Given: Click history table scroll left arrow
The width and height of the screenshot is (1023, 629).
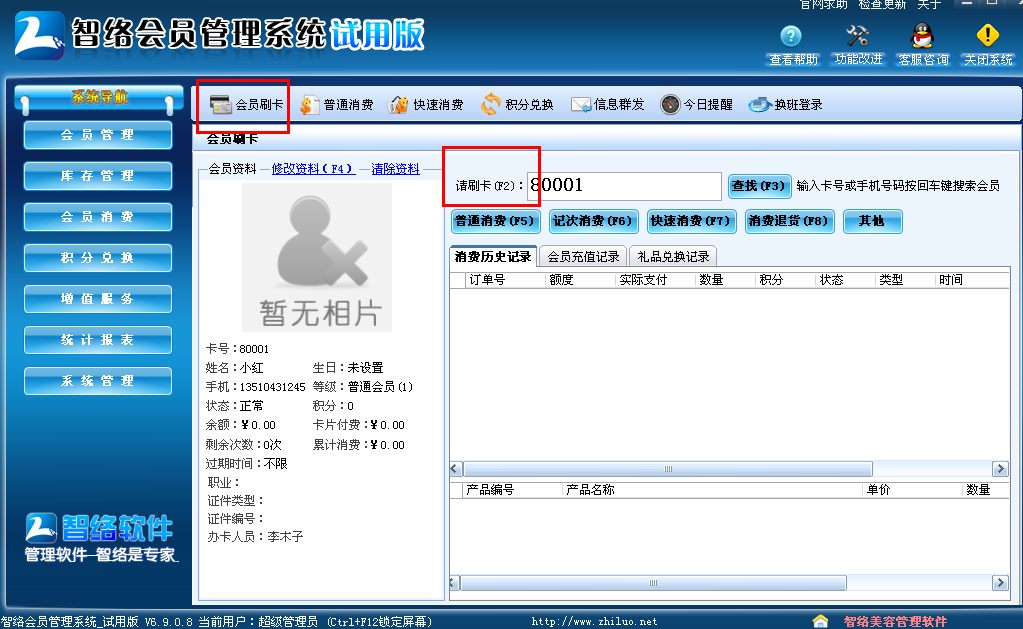Looking at the screenshot, I should click(x=456, y=469).
